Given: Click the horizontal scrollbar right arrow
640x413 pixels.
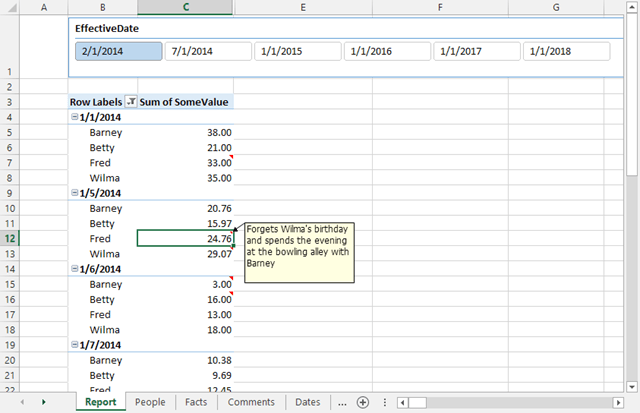Looking at the screenshot, I should click(618, 403).
